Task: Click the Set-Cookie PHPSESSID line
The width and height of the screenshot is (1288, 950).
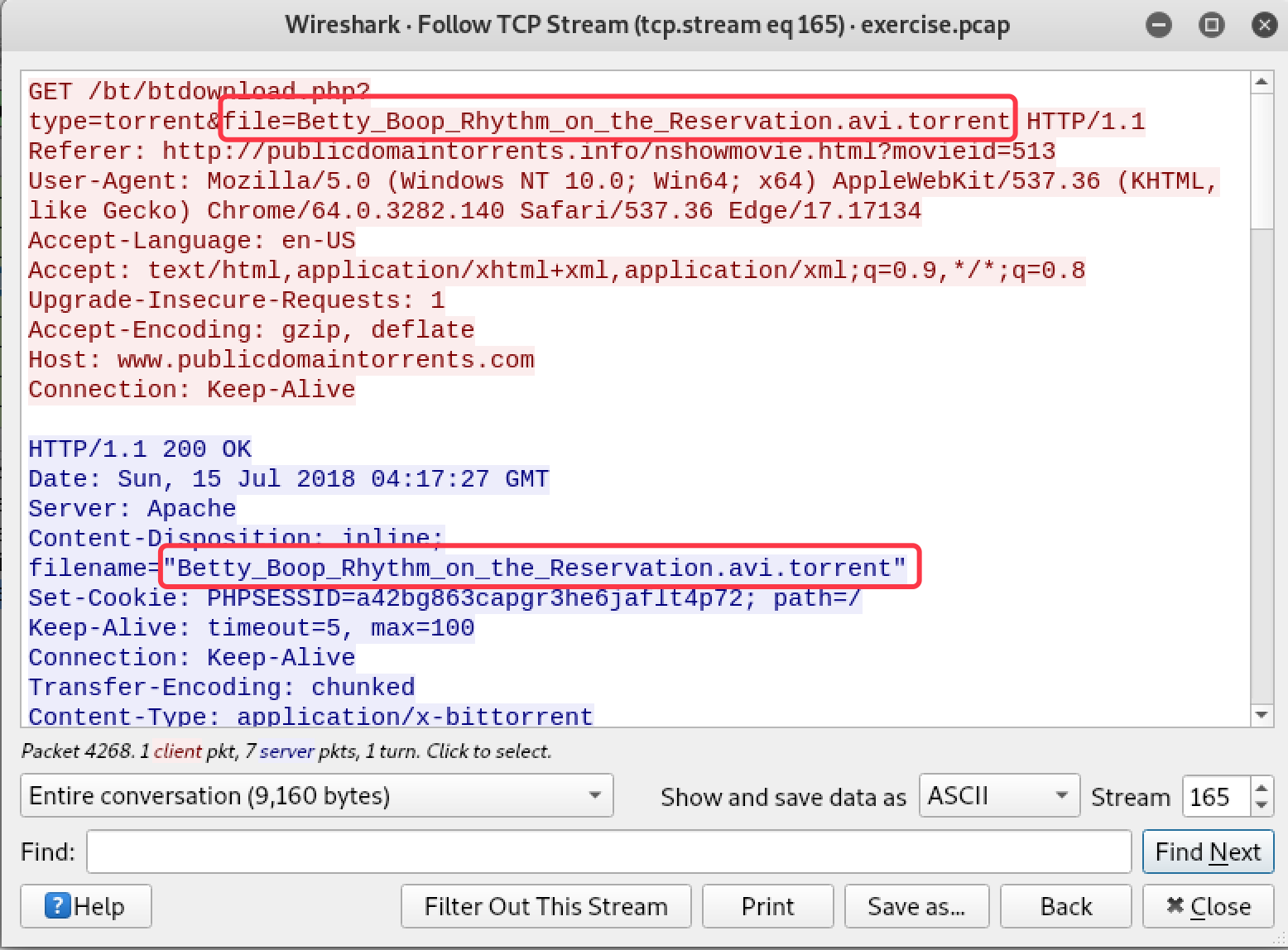Action: (x=445, y=598)
